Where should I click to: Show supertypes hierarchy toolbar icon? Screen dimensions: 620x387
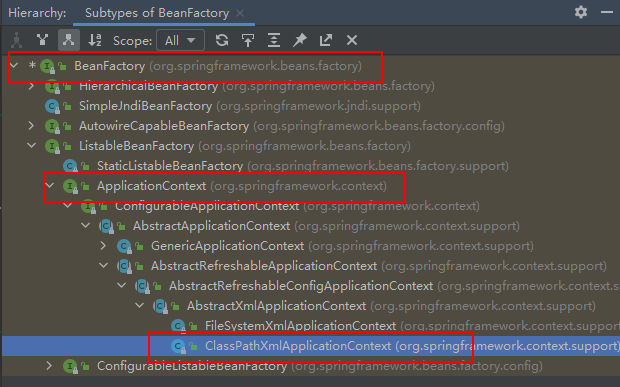pyautogui.click(x=42, y=40)
